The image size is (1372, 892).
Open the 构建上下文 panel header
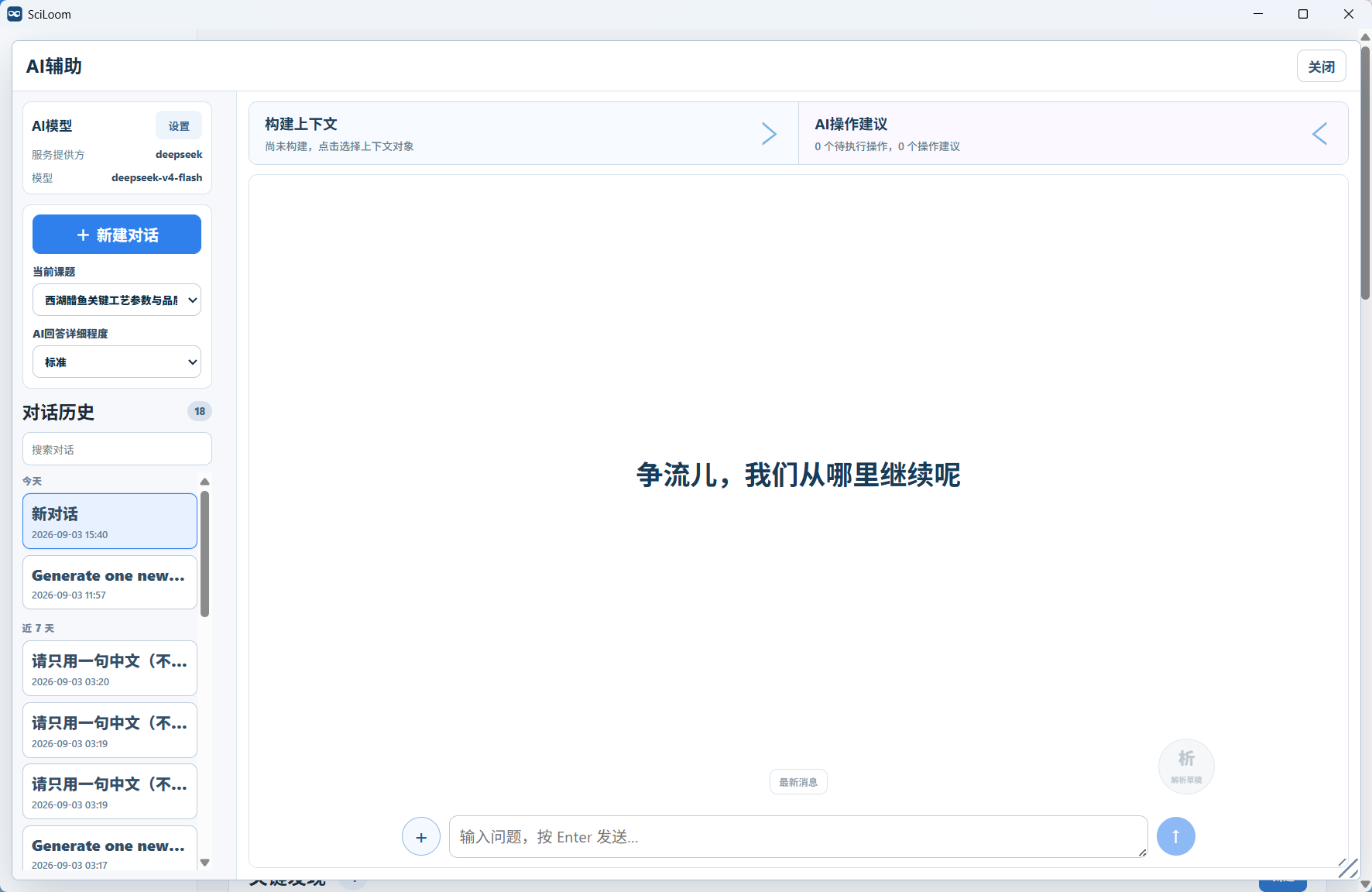click(523, 134)
